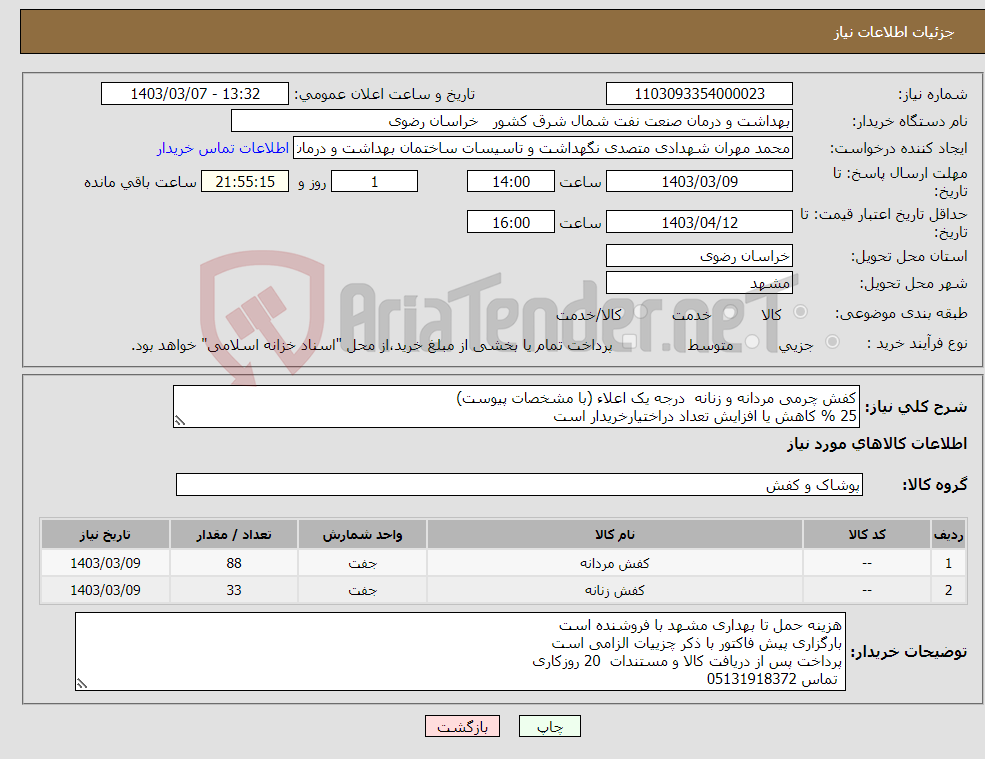Viewport: 985px width, 759px height.
Task: Click the unit cell جفت in کفش زنانه row
Action: 362,590
